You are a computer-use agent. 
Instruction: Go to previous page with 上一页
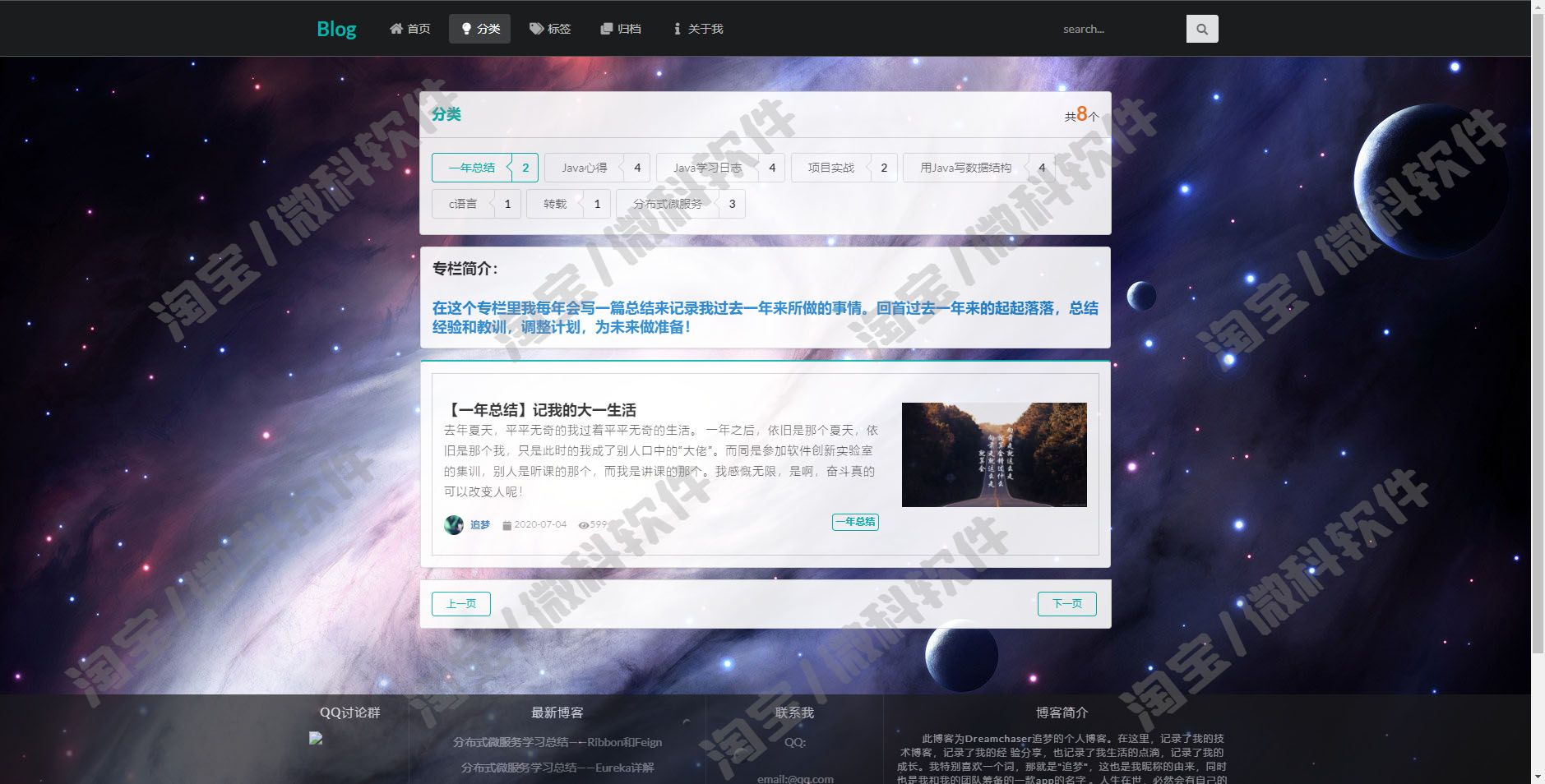coord(461,604)
